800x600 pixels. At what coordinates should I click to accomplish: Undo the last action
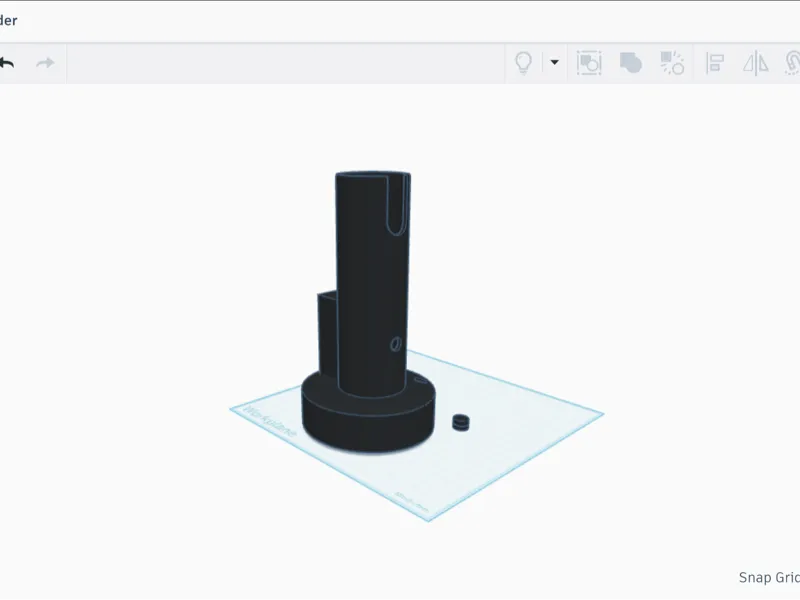tap(7, 63)
